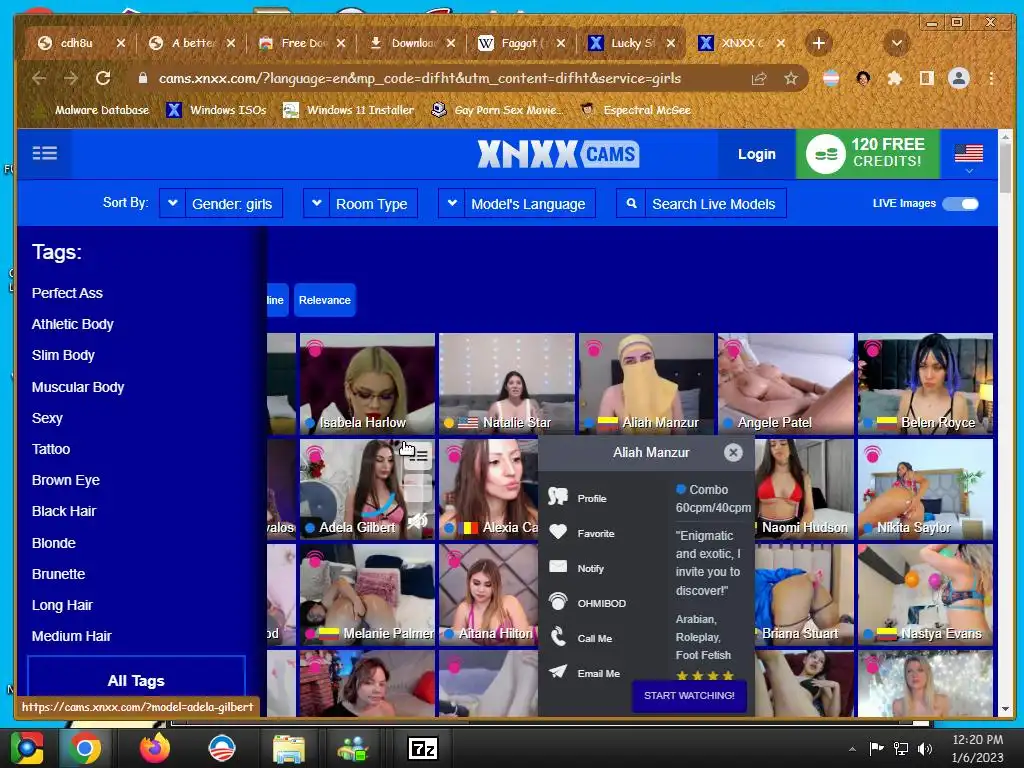Open the browser side panel icon
The height and width of the screenshot is (768, 1024).
926,78
